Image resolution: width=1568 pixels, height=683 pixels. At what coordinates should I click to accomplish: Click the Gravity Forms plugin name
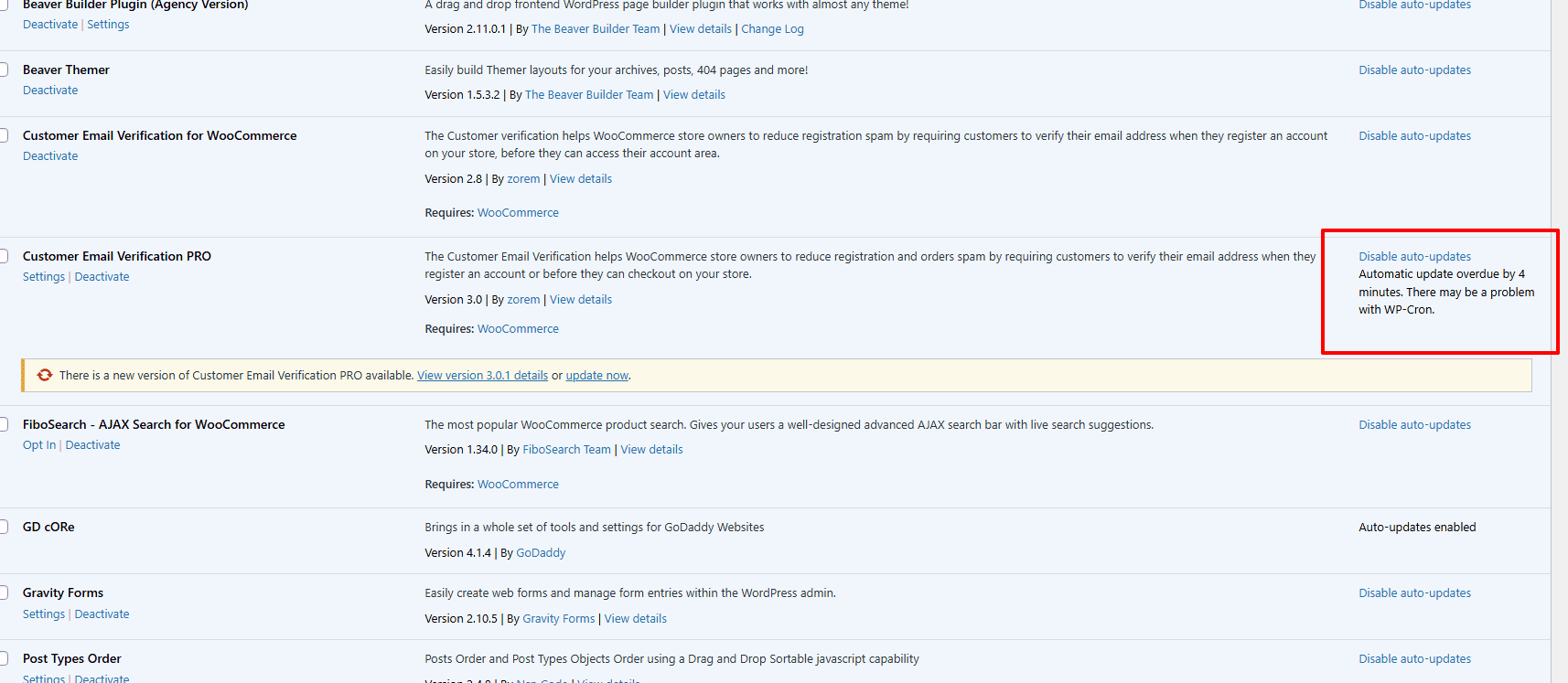point(63,592)
